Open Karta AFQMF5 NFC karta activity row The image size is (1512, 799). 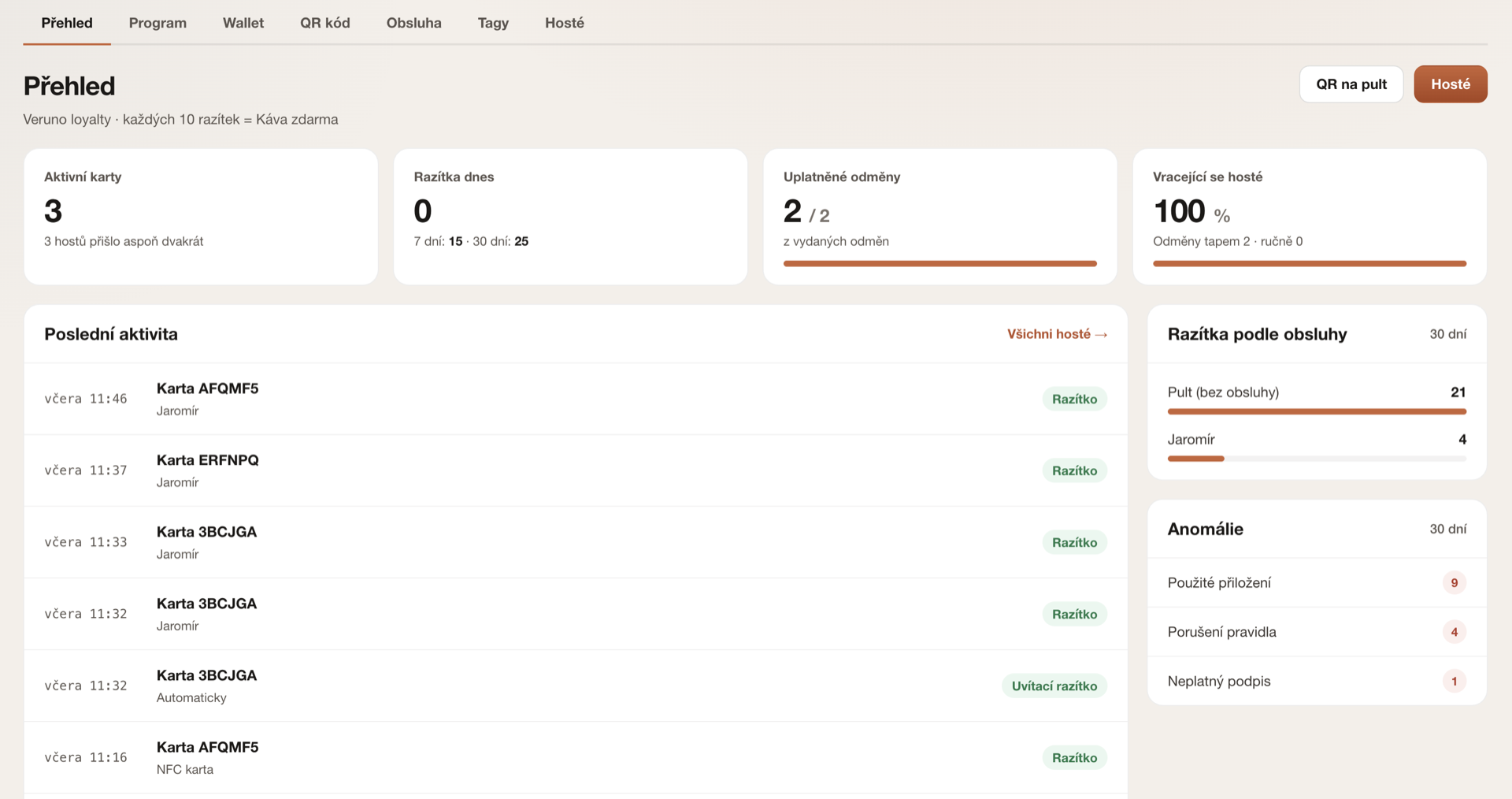point(576,757)
